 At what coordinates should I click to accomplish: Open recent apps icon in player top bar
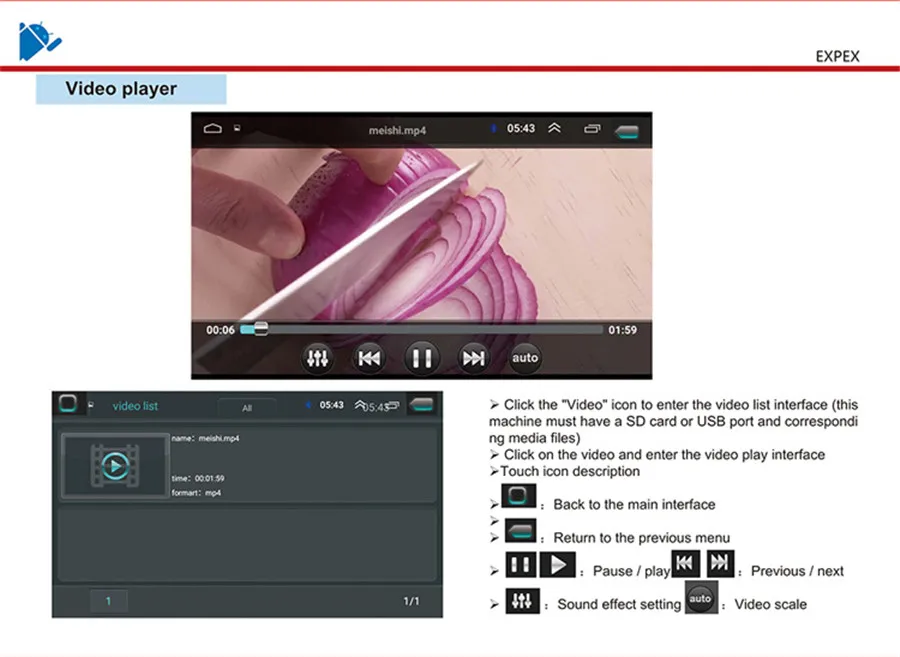(592, 129)
